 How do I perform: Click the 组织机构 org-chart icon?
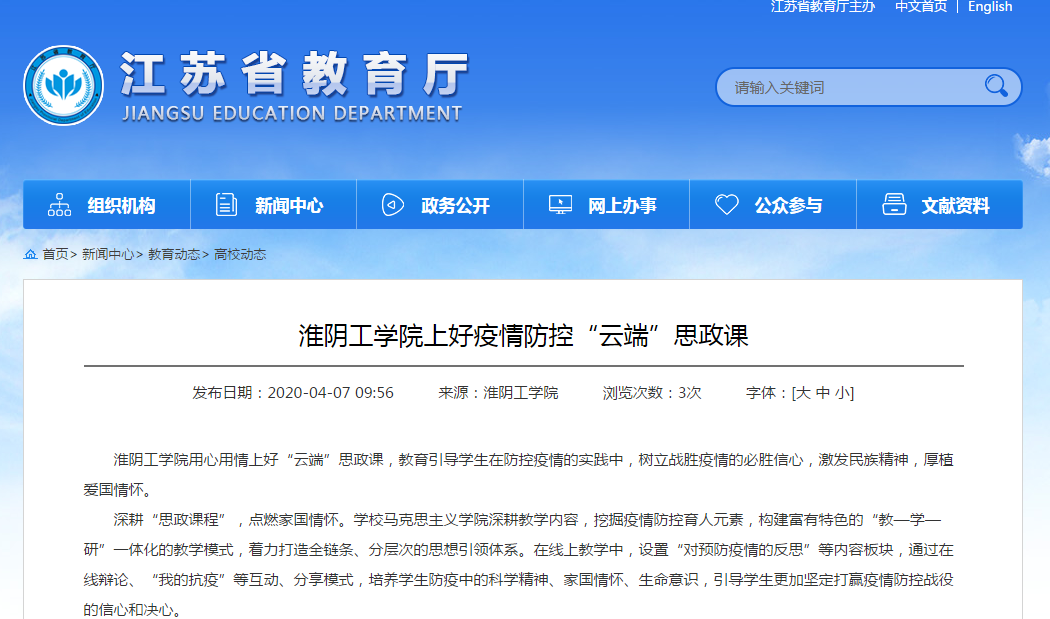(60, 205)
